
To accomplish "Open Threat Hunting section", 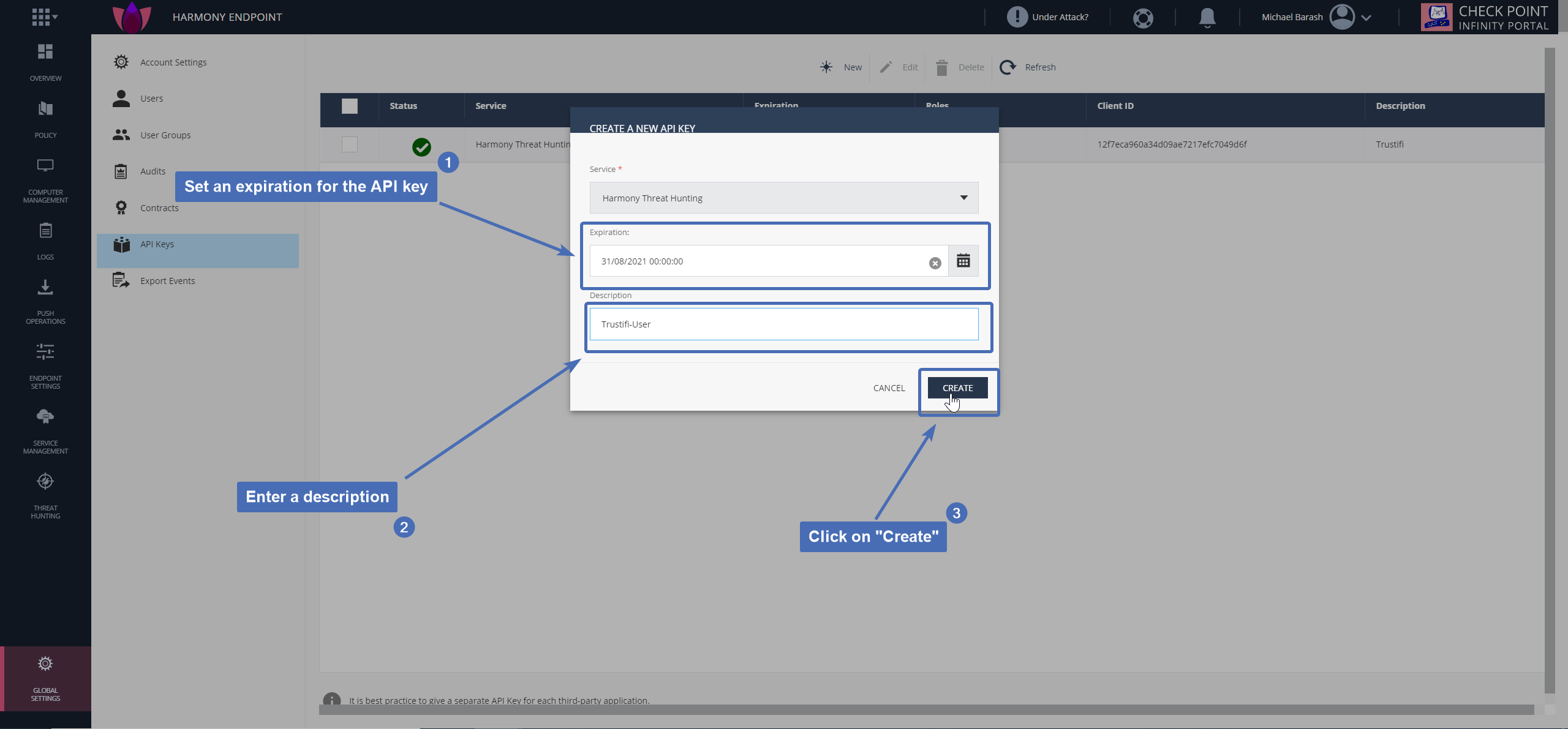I will pos(45,496).
